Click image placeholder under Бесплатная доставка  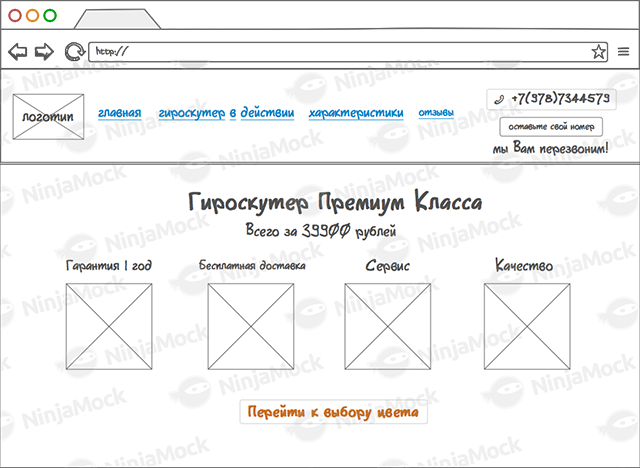(x=251, y=326)
